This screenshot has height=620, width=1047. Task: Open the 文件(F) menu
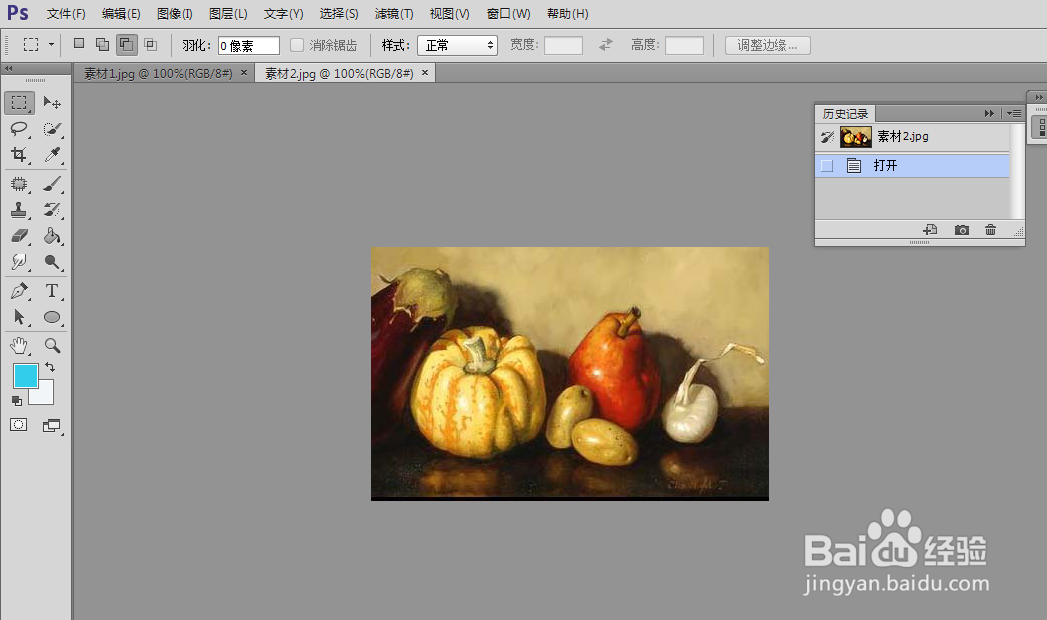[66, 13]
